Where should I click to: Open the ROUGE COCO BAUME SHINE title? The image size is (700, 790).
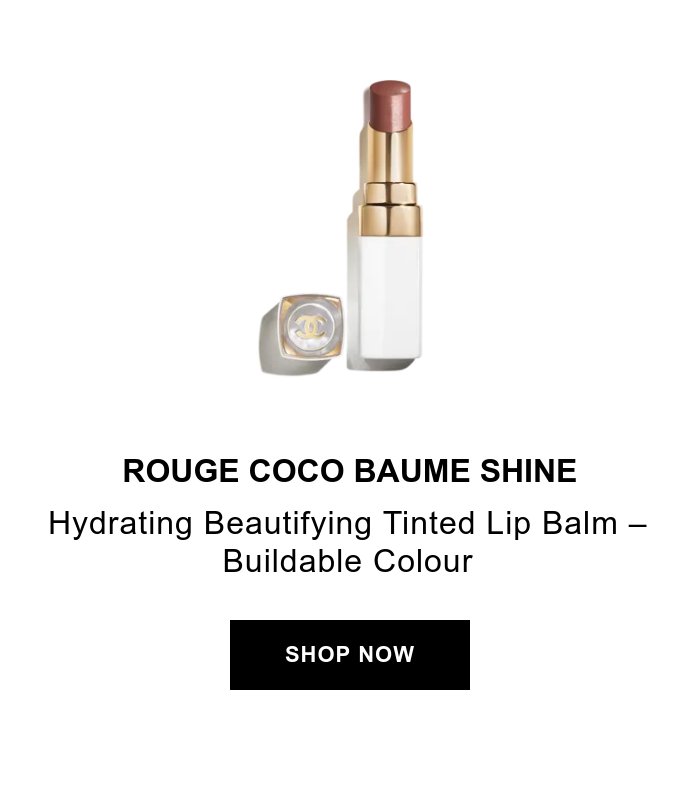[x=350, y=471]
